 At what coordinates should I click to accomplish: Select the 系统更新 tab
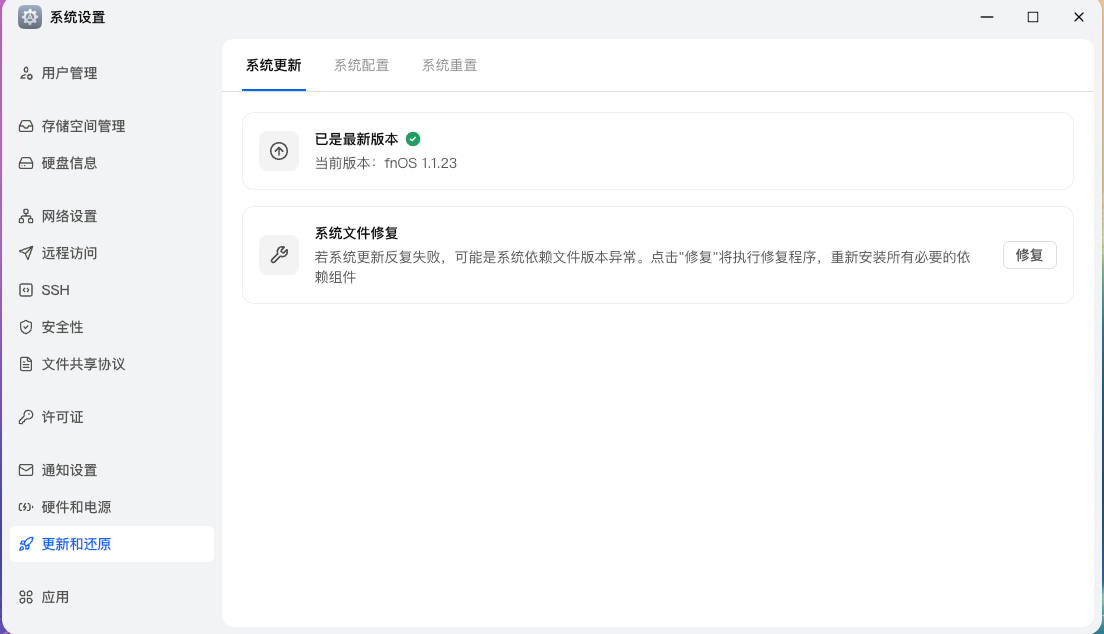273,66
